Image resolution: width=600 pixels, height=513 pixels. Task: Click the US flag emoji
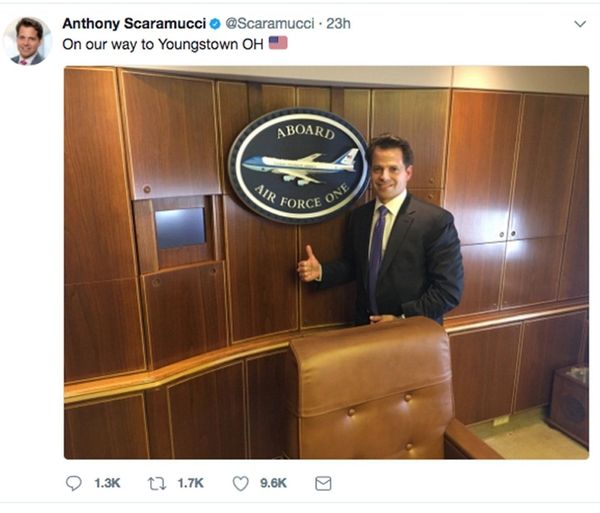278,43
